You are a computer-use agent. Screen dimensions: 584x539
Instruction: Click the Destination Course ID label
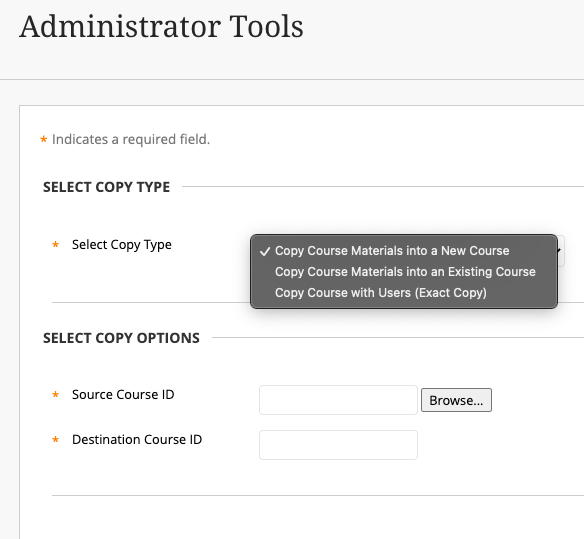[x=137, y=440]
